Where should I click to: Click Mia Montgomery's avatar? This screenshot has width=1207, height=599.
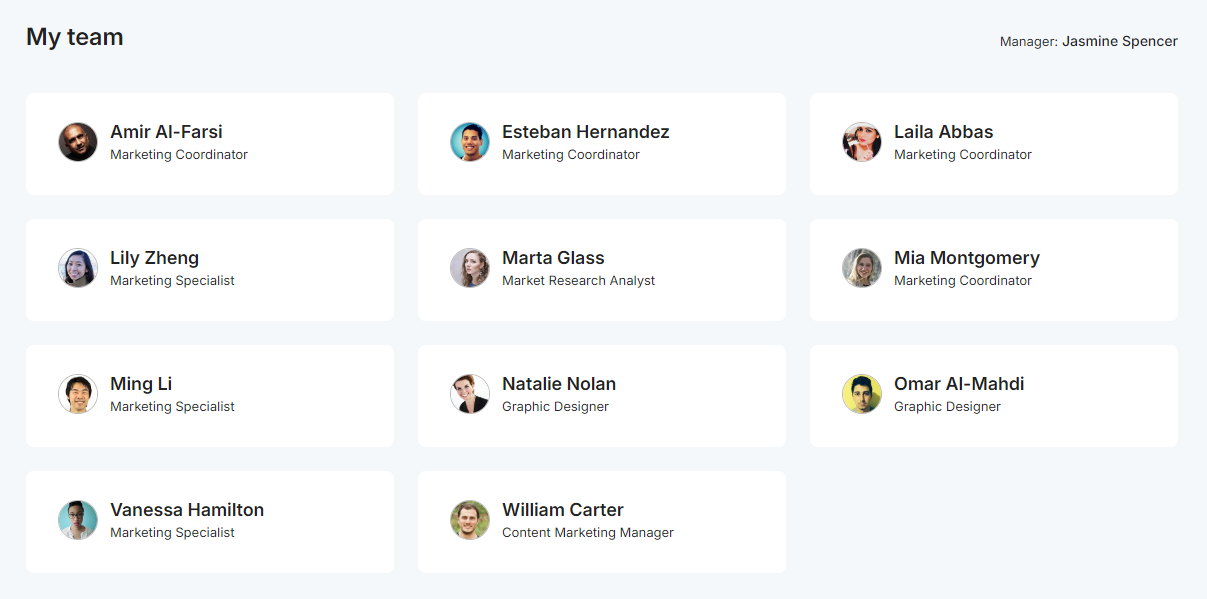pos(862,268)
